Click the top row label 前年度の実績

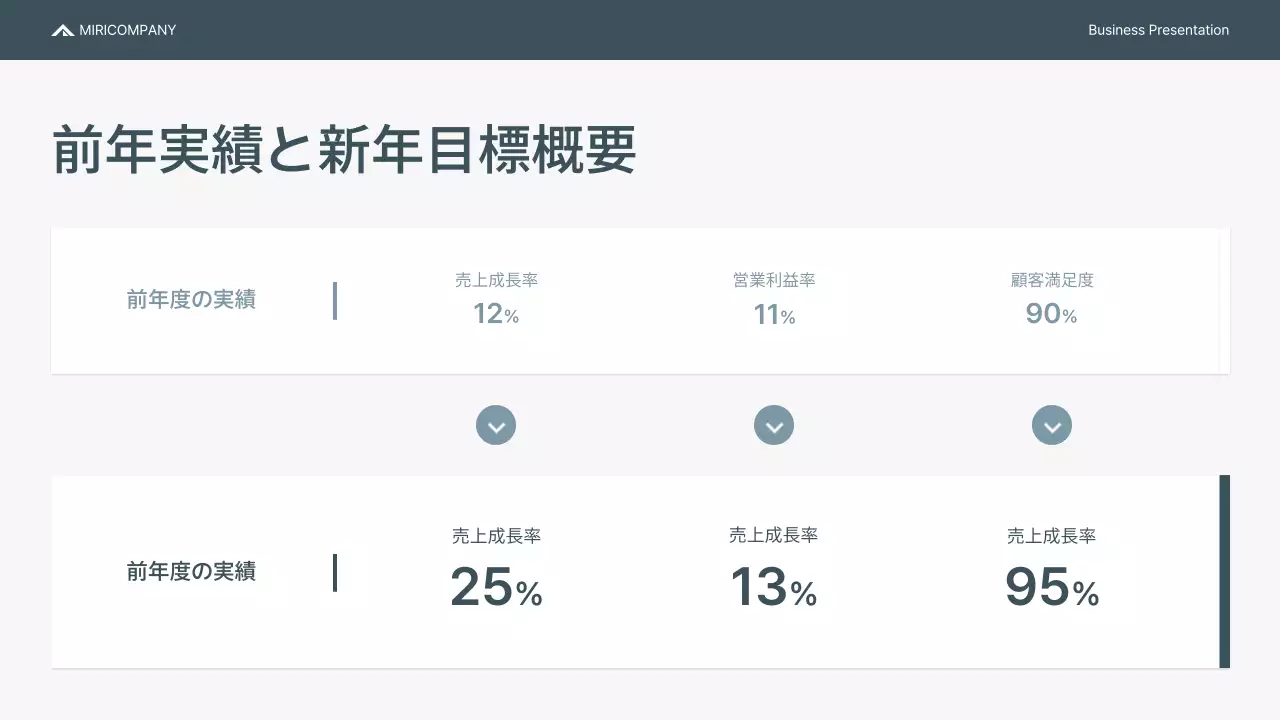click(191, 299)
